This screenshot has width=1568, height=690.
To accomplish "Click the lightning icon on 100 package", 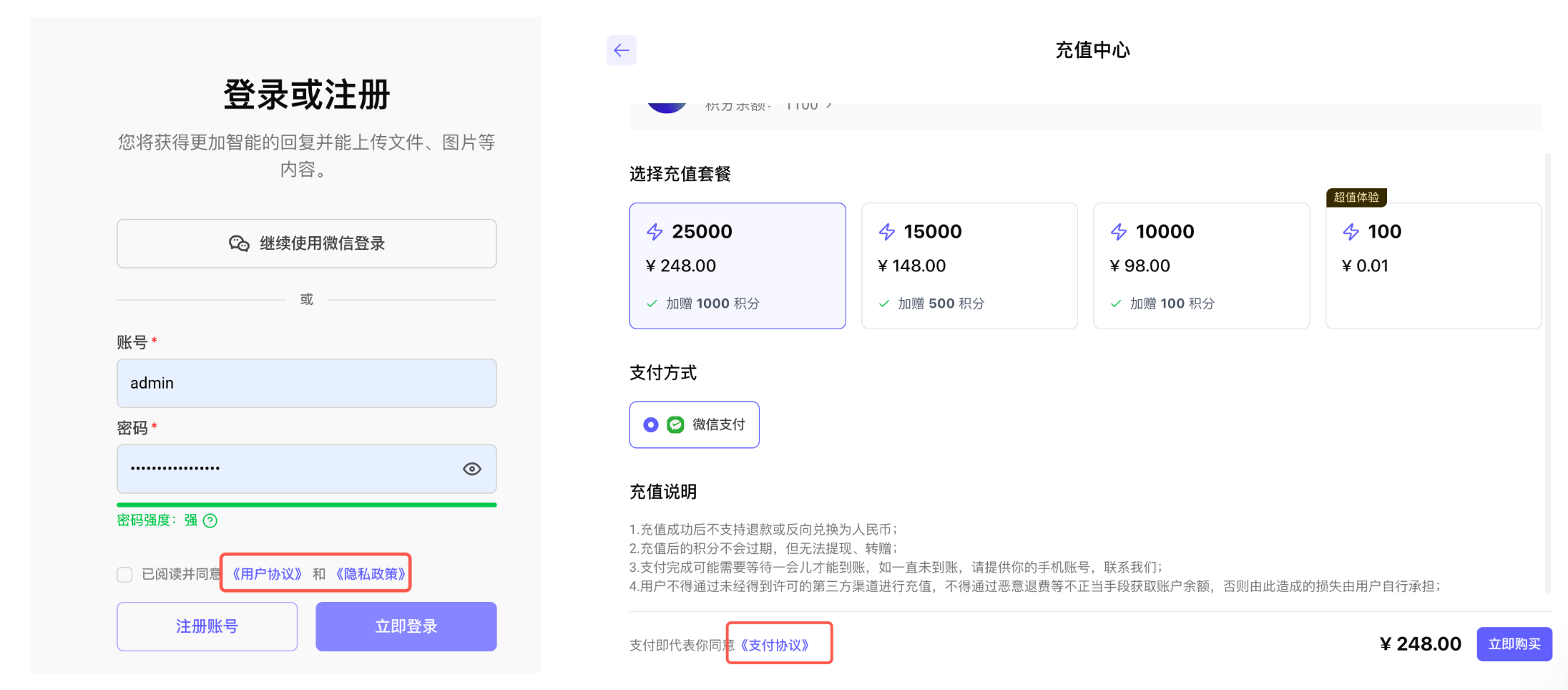I will click(x=1351, y=232).
